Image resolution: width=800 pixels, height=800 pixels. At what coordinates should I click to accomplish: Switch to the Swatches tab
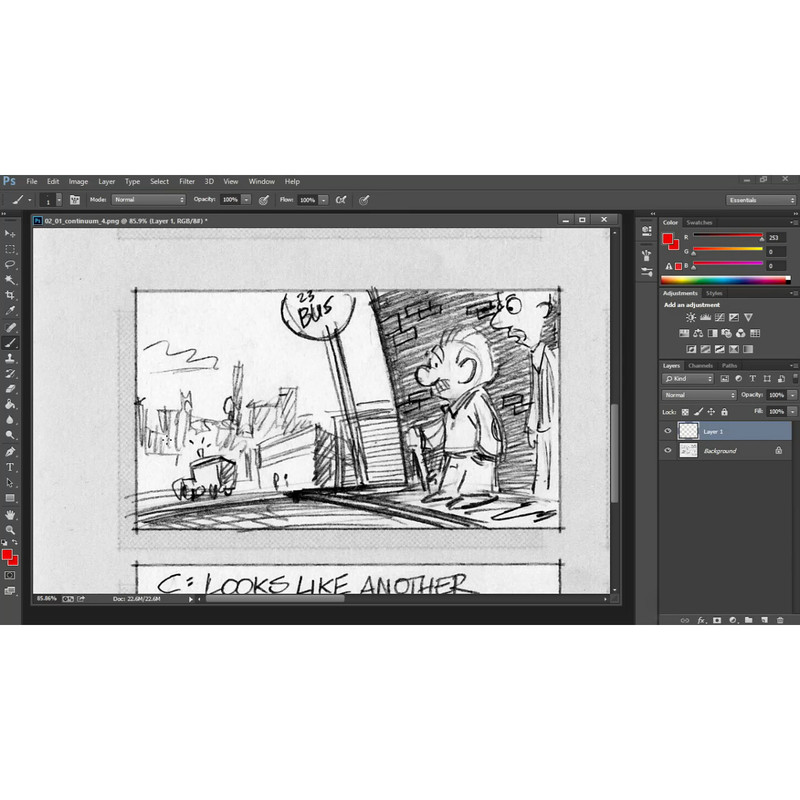pyautogui.click(x=699, y=222)
